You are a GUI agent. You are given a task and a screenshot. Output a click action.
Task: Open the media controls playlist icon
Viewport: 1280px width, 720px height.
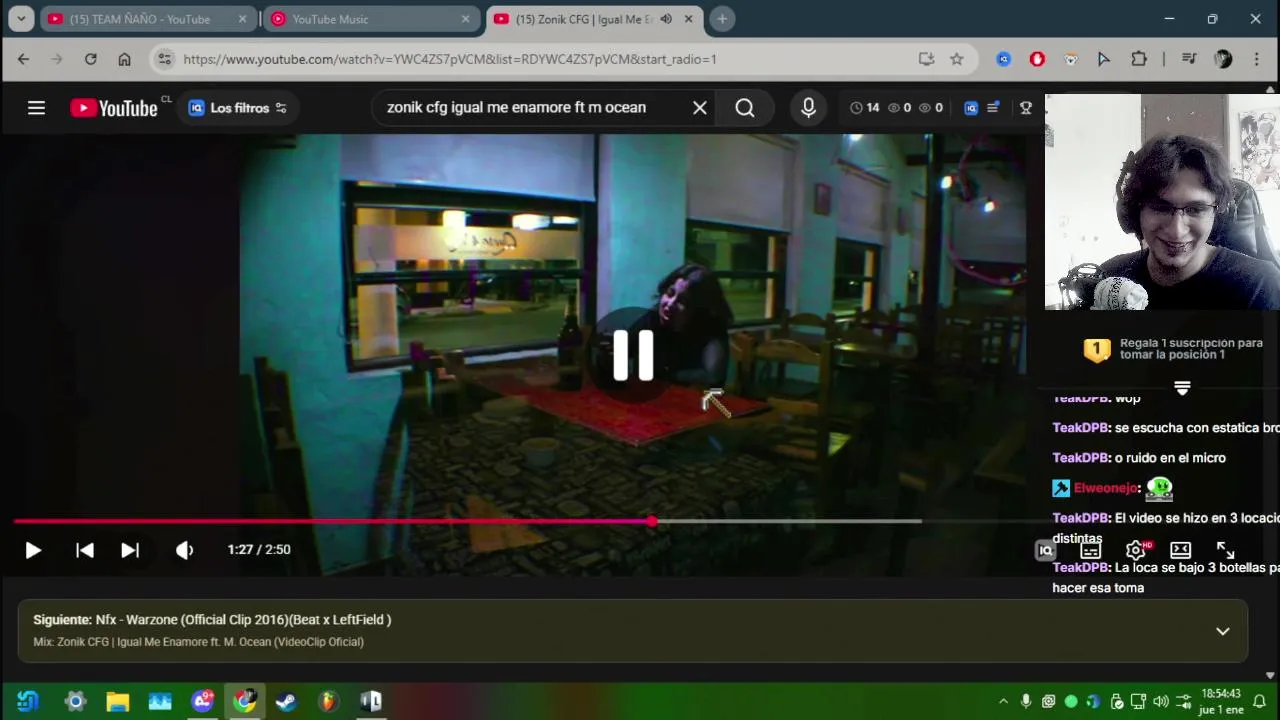click(1189, 59)
